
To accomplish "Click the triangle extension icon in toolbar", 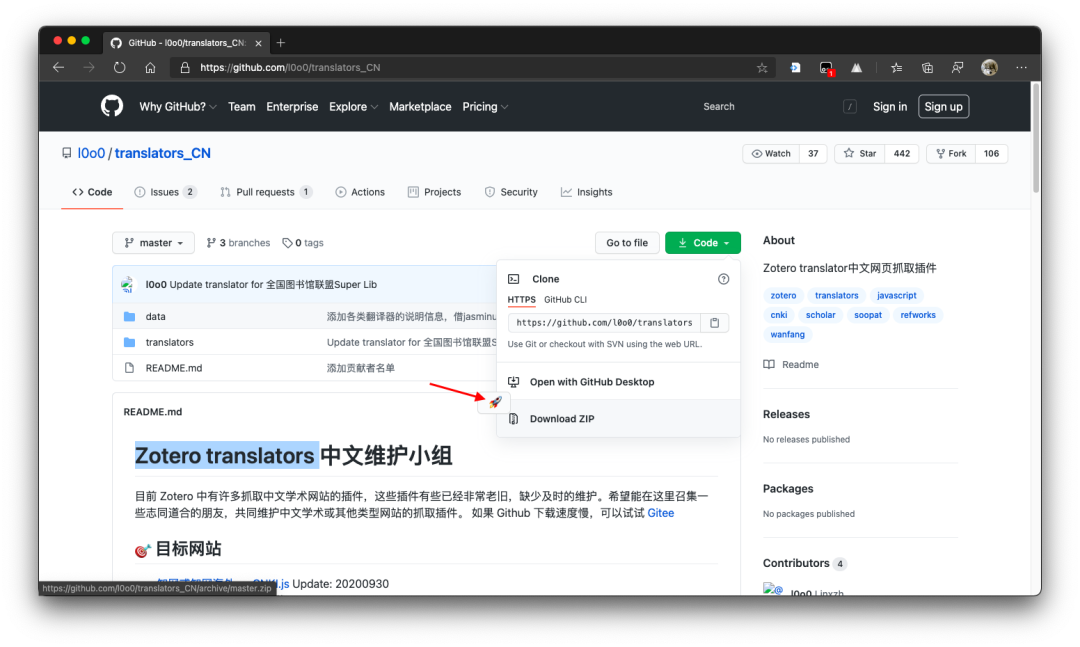I will 856,68.
